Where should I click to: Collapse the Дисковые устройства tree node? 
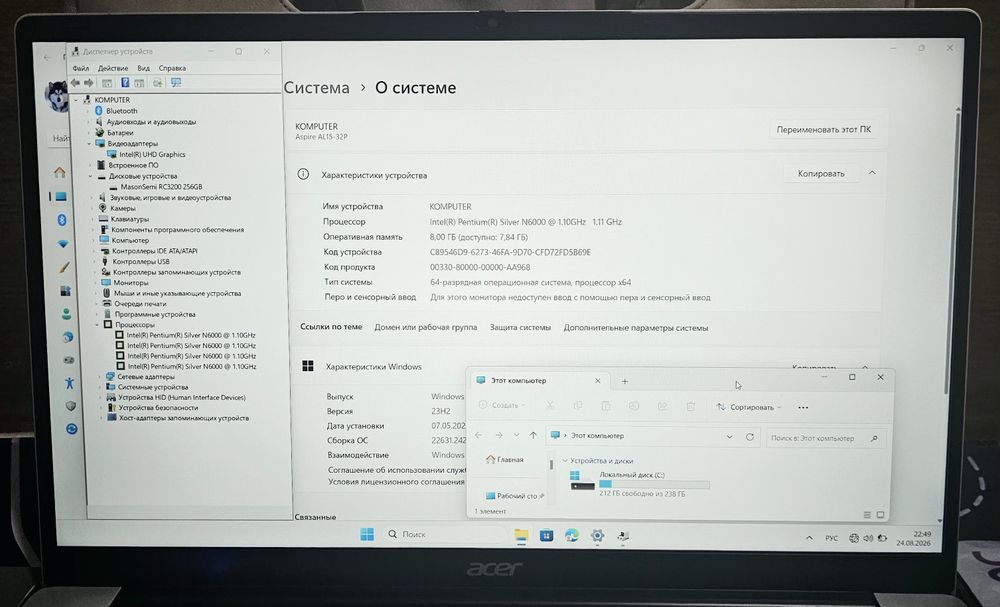91,176
